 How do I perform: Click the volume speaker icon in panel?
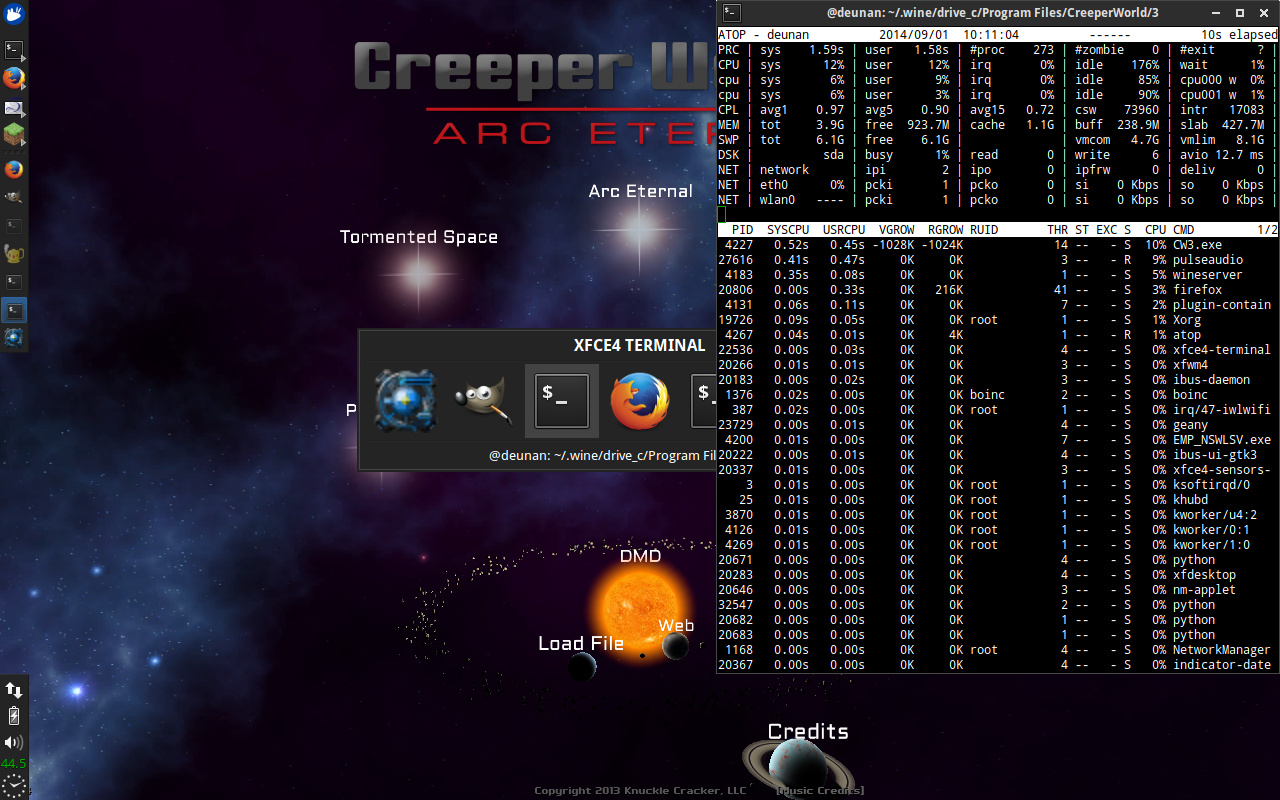coord(14,742)
